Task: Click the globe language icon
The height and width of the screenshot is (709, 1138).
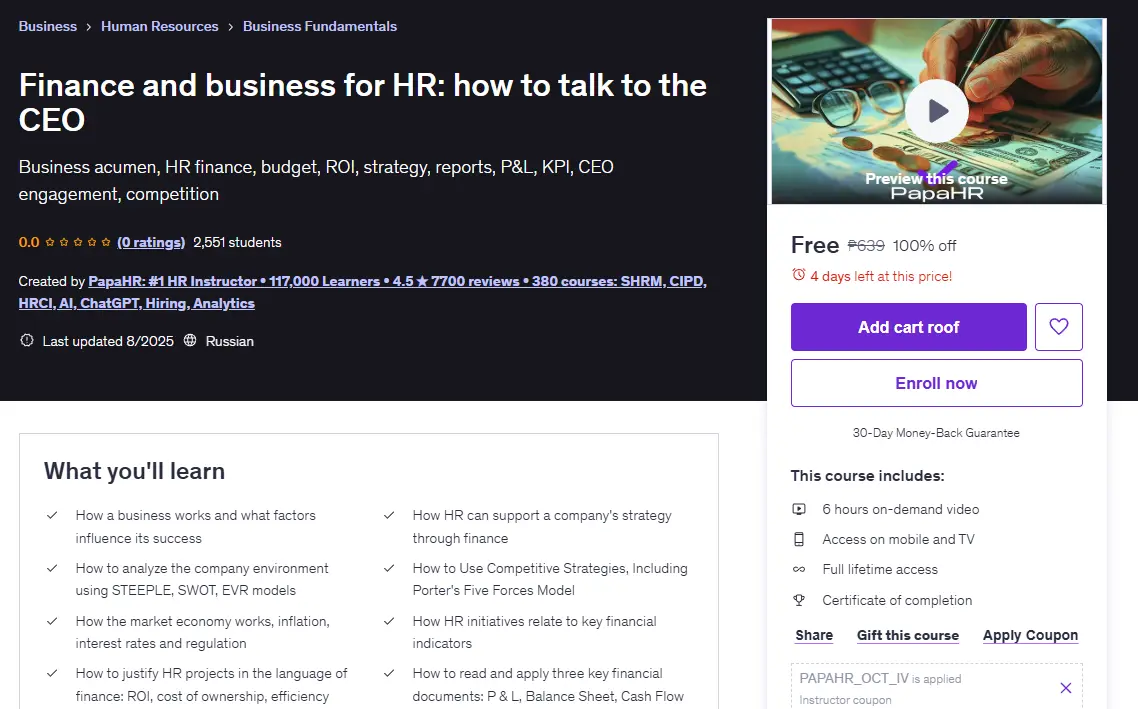Action: point(190,340)
